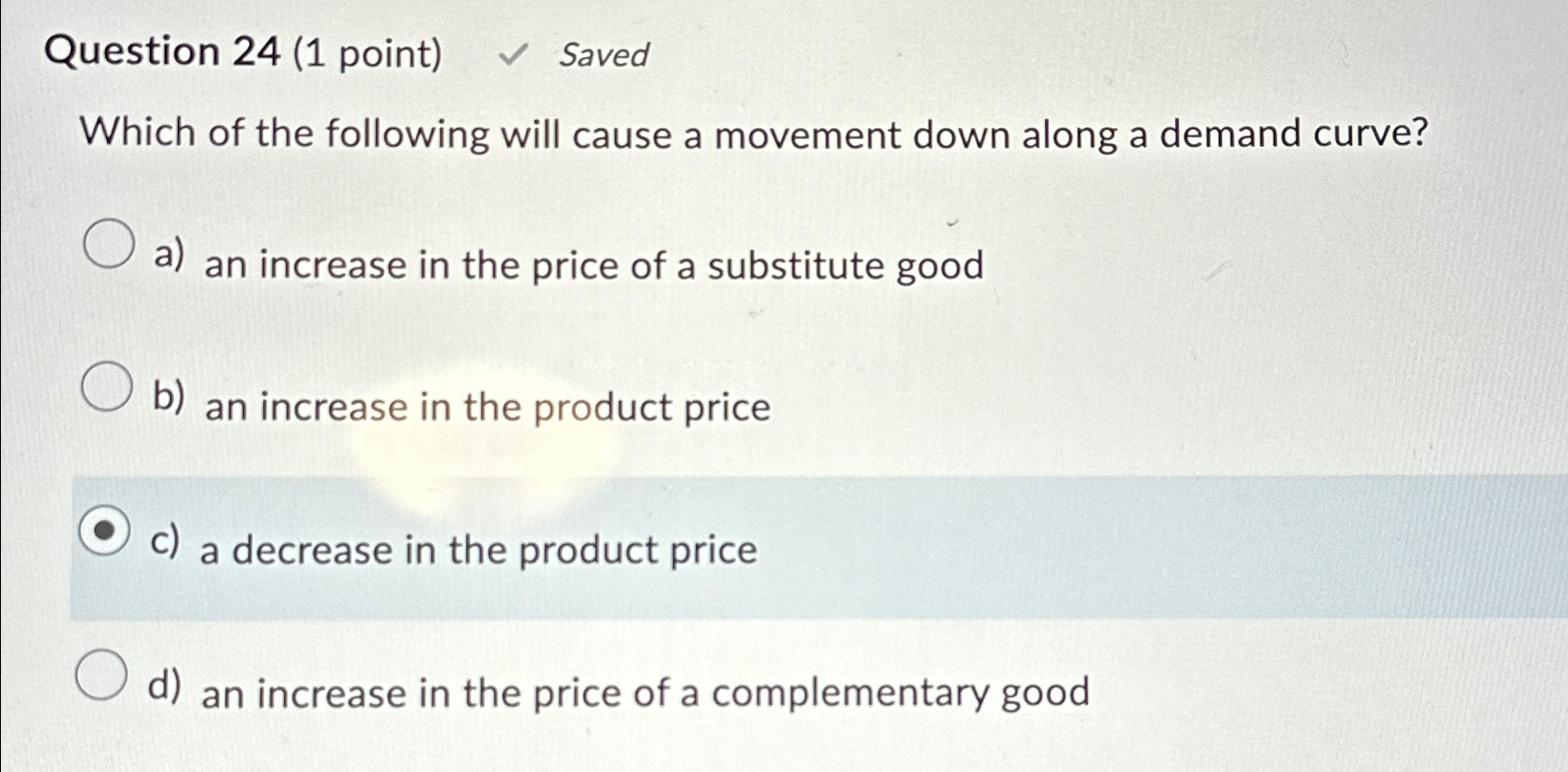
Task: Click the highlighted row for option c
Action: (x=744, y=544)
